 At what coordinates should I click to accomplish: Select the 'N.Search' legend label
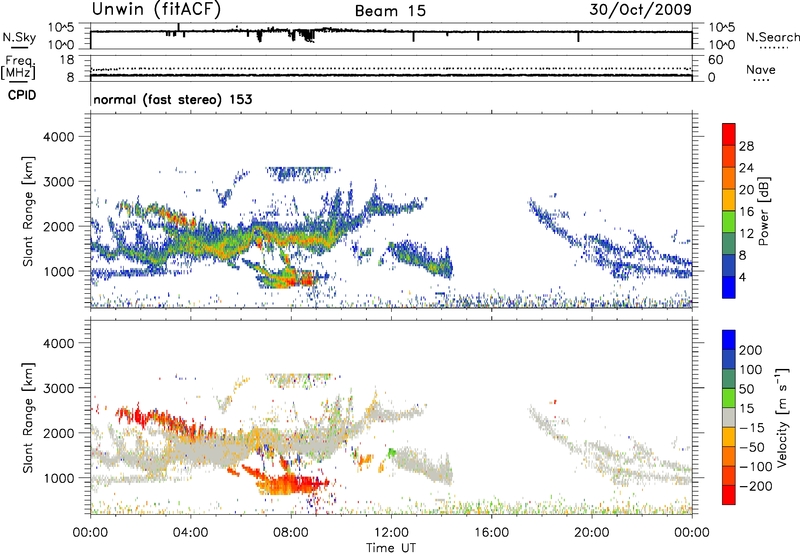(772, 37)
